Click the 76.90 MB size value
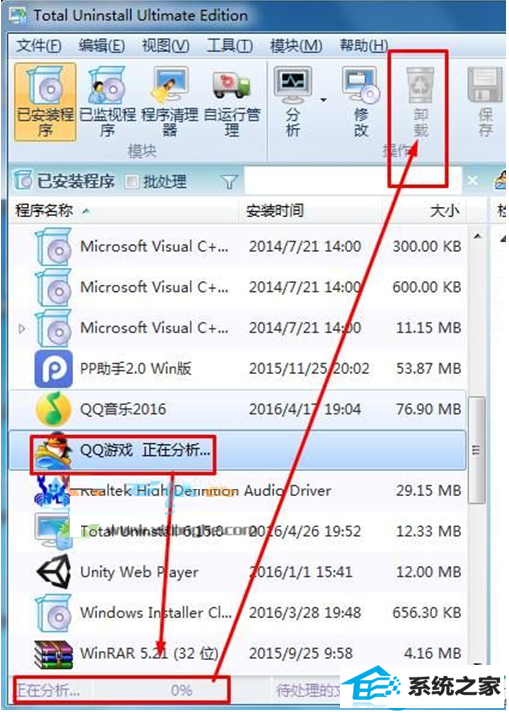This screenshot has width=509, height=713. [428, 409]
